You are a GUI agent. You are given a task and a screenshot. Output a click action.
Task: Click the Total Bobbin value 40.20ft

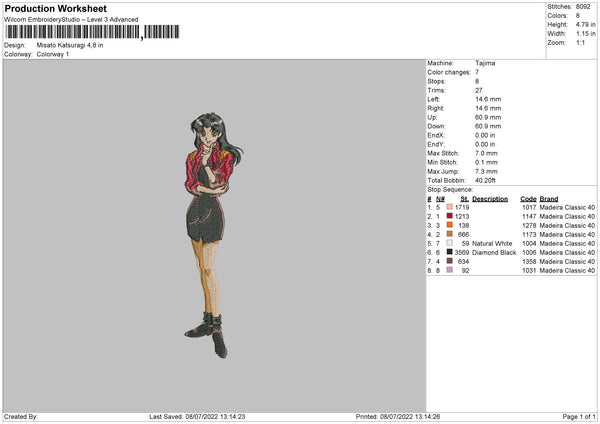tap(485, 180)
